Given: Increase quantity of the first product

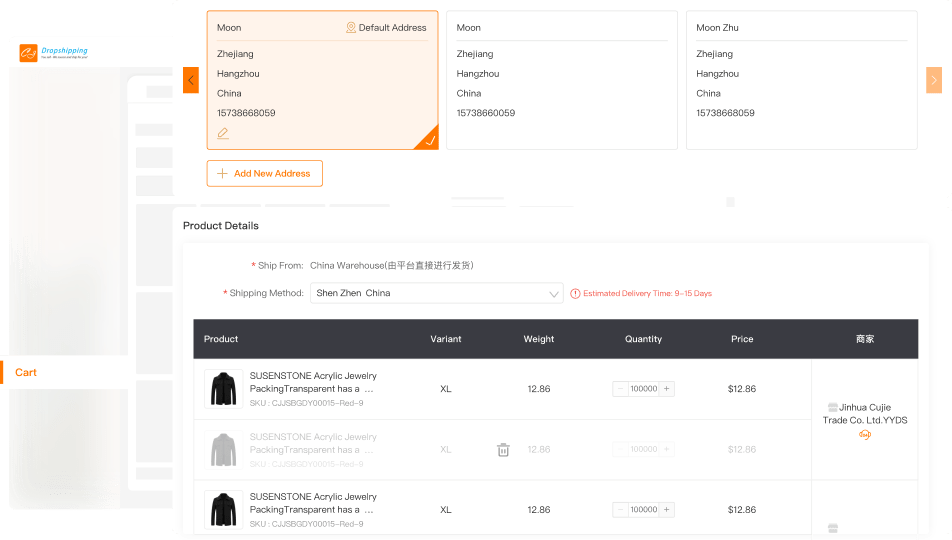Looking at the screenshot, I should tap(667, 389).
